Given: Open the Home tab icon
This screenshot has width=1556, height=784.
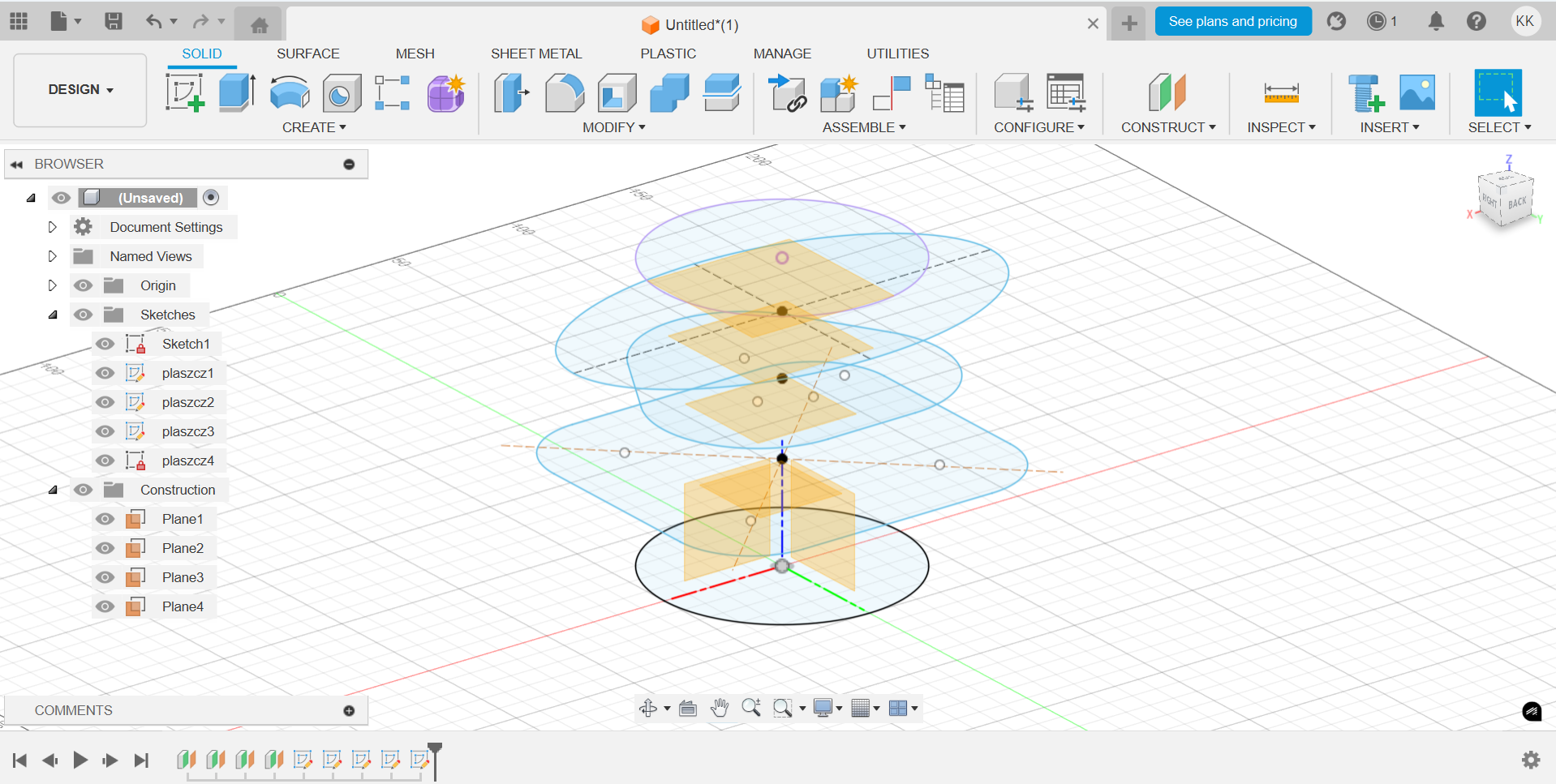Looking at the screenshot, I should (259, 25).
